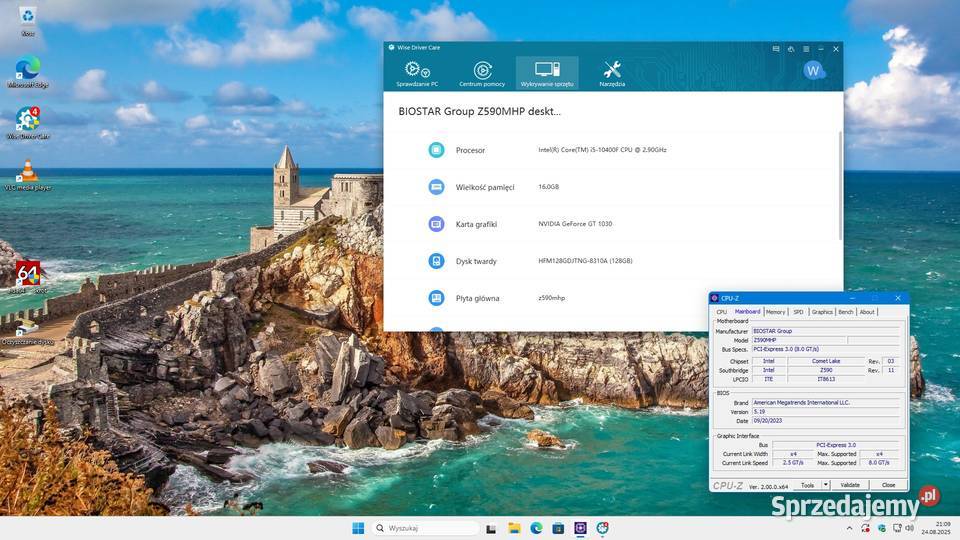
Task: Open the network tray icon
Action: point(896,528)
